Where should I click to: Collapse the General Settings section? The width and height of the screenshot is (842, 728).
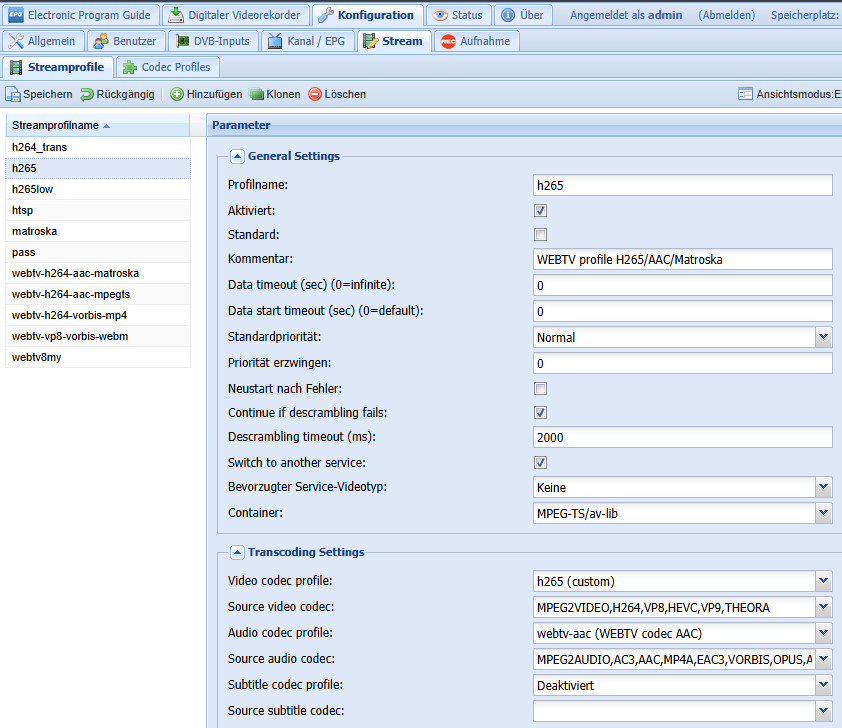click(237, 156)
